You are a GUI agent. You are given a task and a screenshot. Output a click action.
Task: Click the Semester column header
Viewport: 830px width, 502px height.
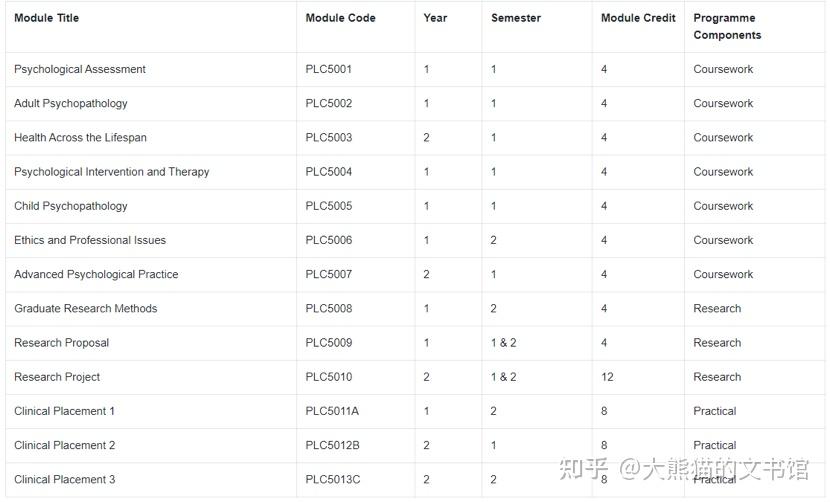pos(516,18)
